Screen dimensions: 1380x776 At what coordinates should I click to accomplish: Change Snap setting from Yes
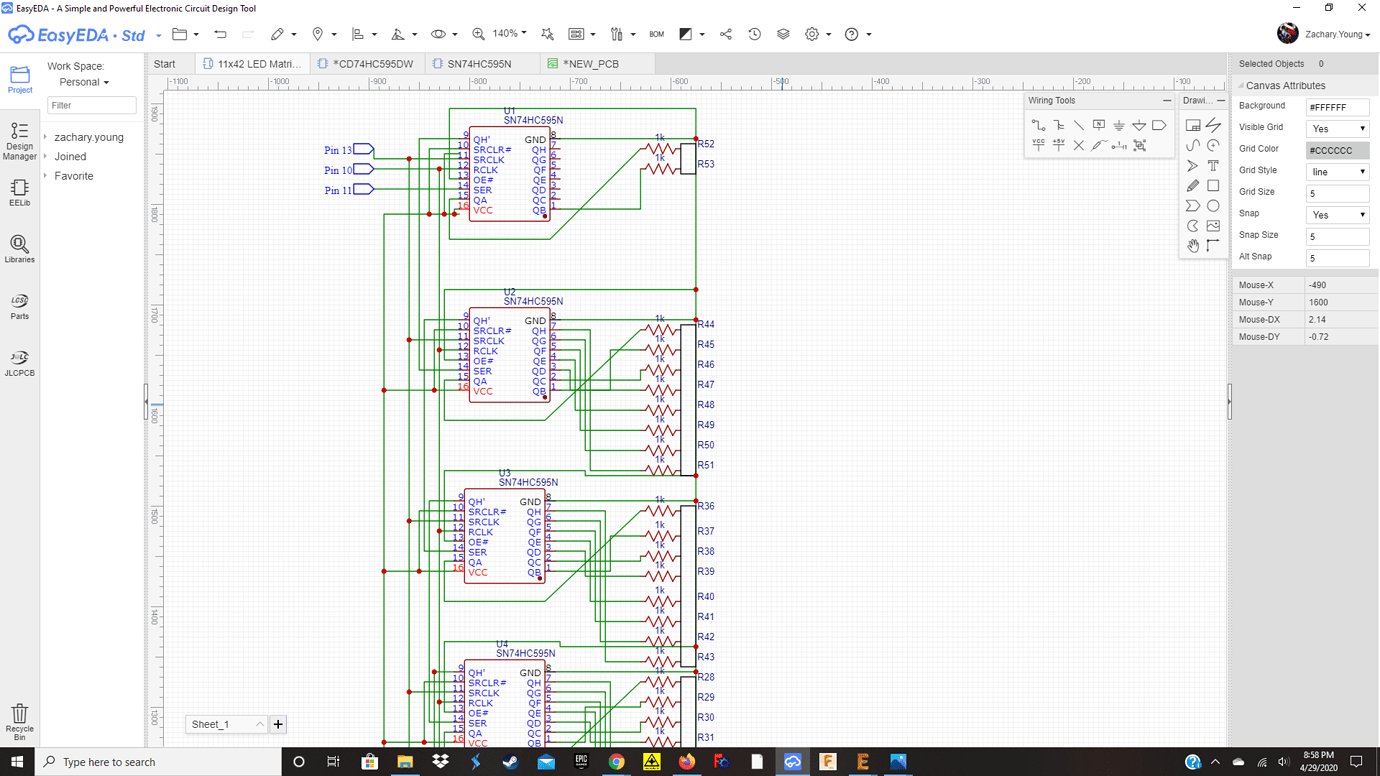1336,213
